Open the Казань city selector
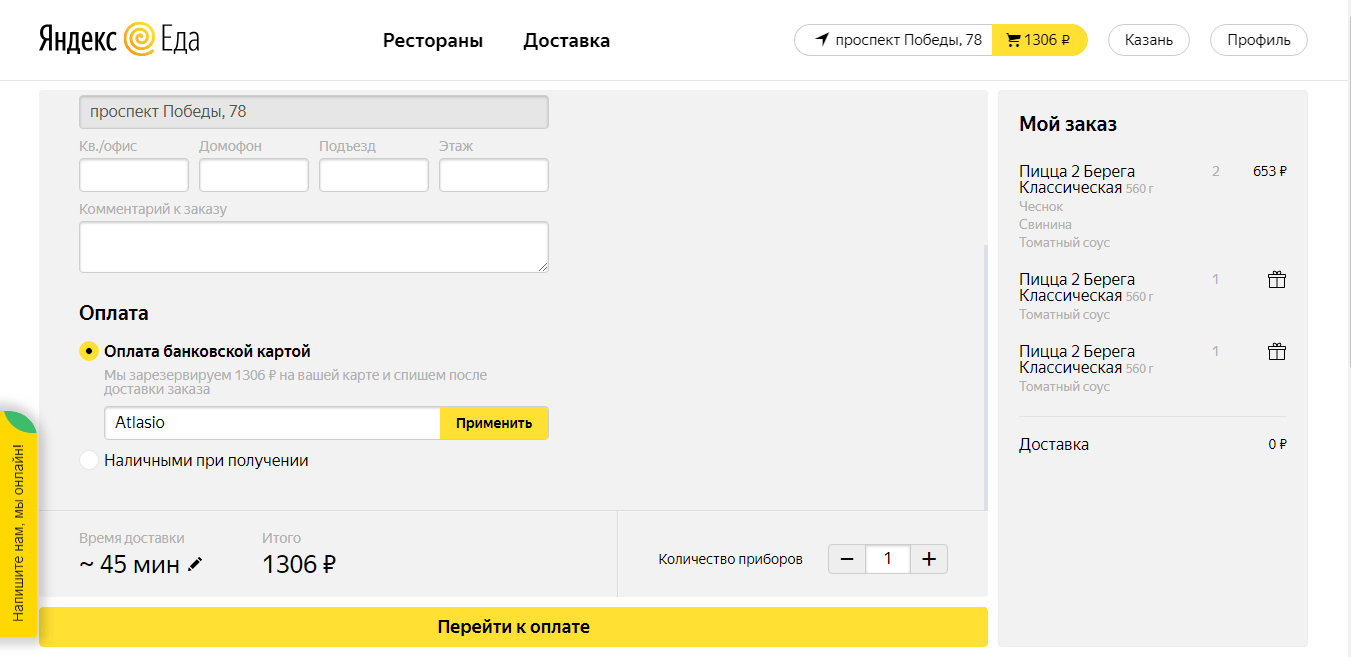 pyautogui.click(x=1148, y=40)
